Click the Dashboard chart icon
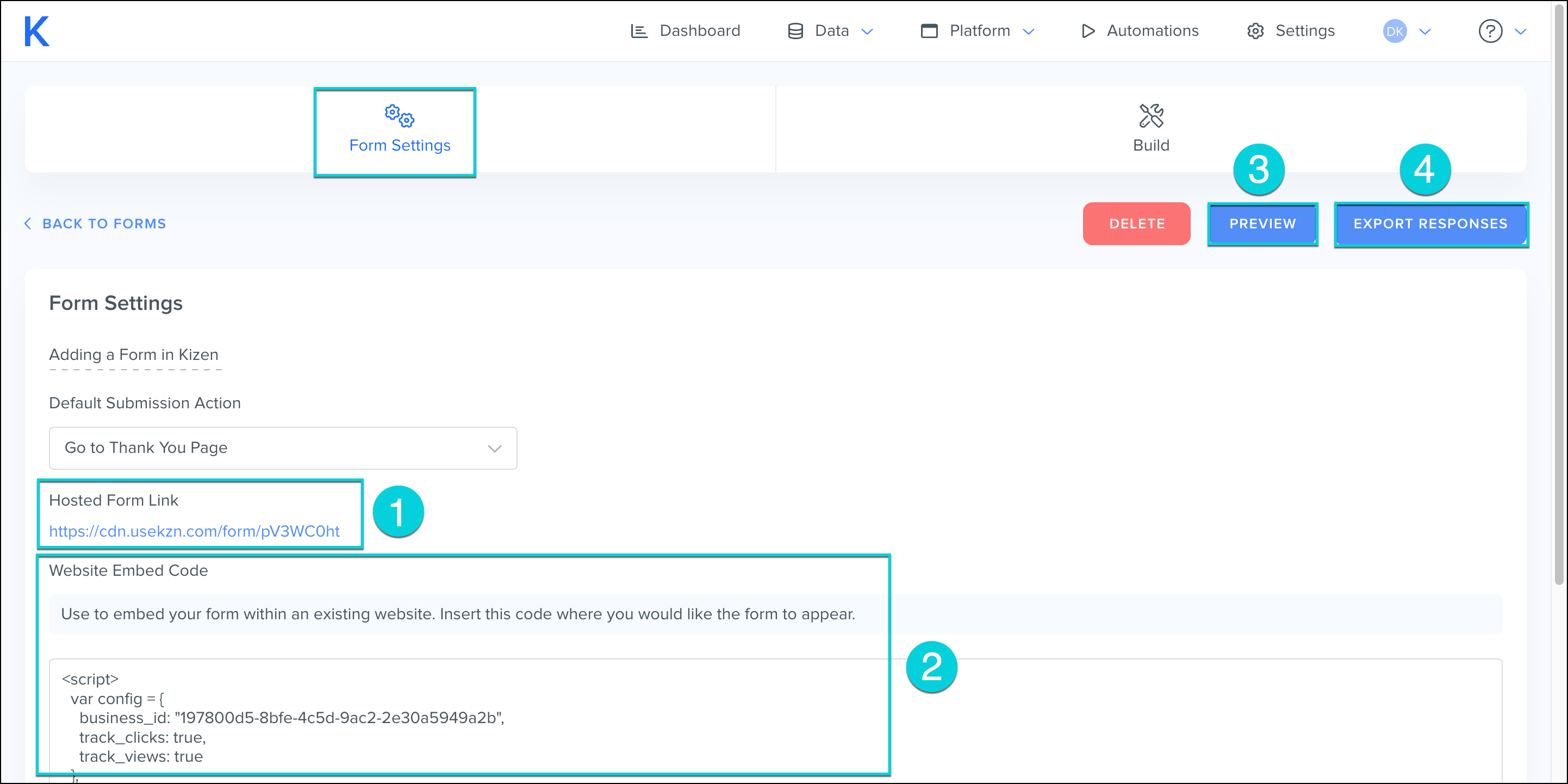 coord(638,31)
